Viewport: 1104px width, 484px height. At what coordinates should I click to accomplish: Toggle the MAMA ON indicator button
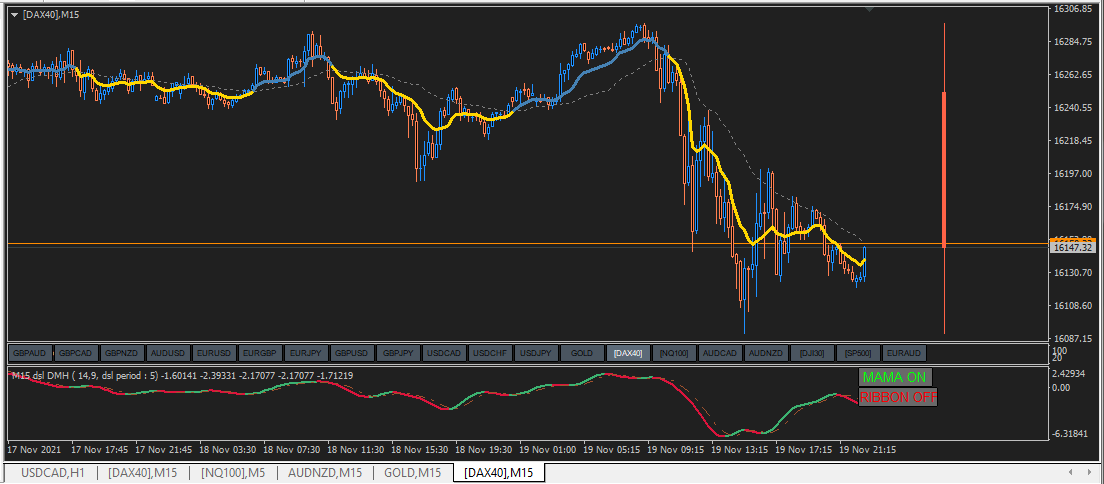pyautogui.click(x=895, y=378)
